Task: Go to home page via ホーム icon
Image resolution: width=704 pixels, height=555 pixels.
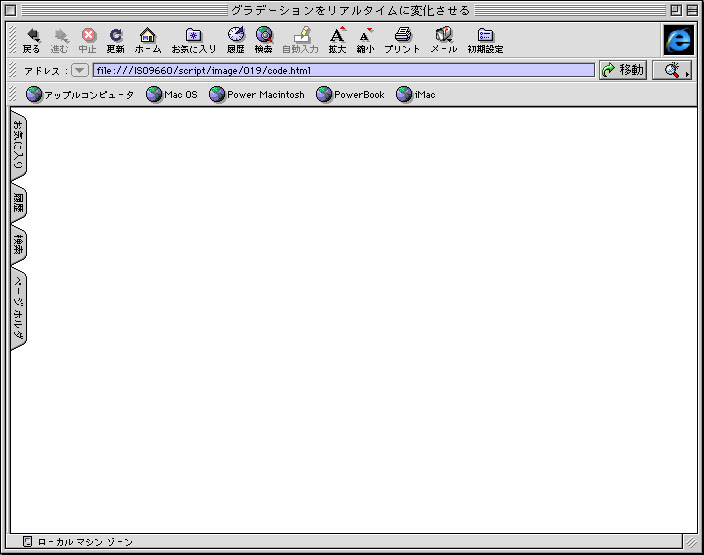Action: coord(148,40)
